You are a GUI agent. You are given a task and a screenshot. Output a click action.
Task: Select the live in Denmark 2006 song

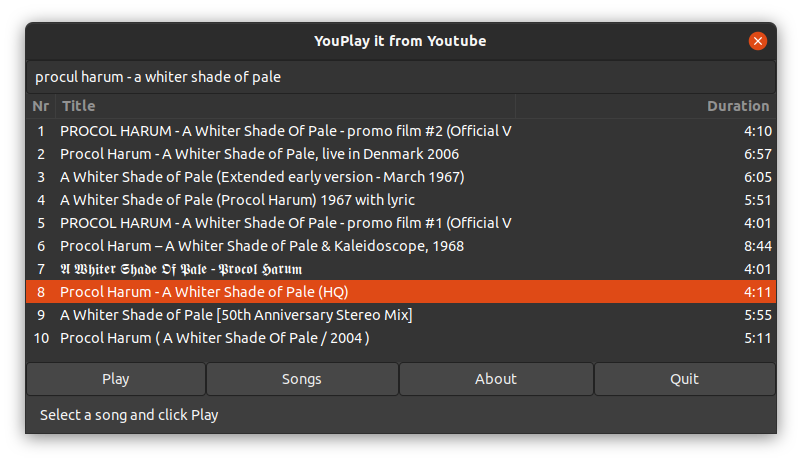pyautogui.click(x=401, y=154)
